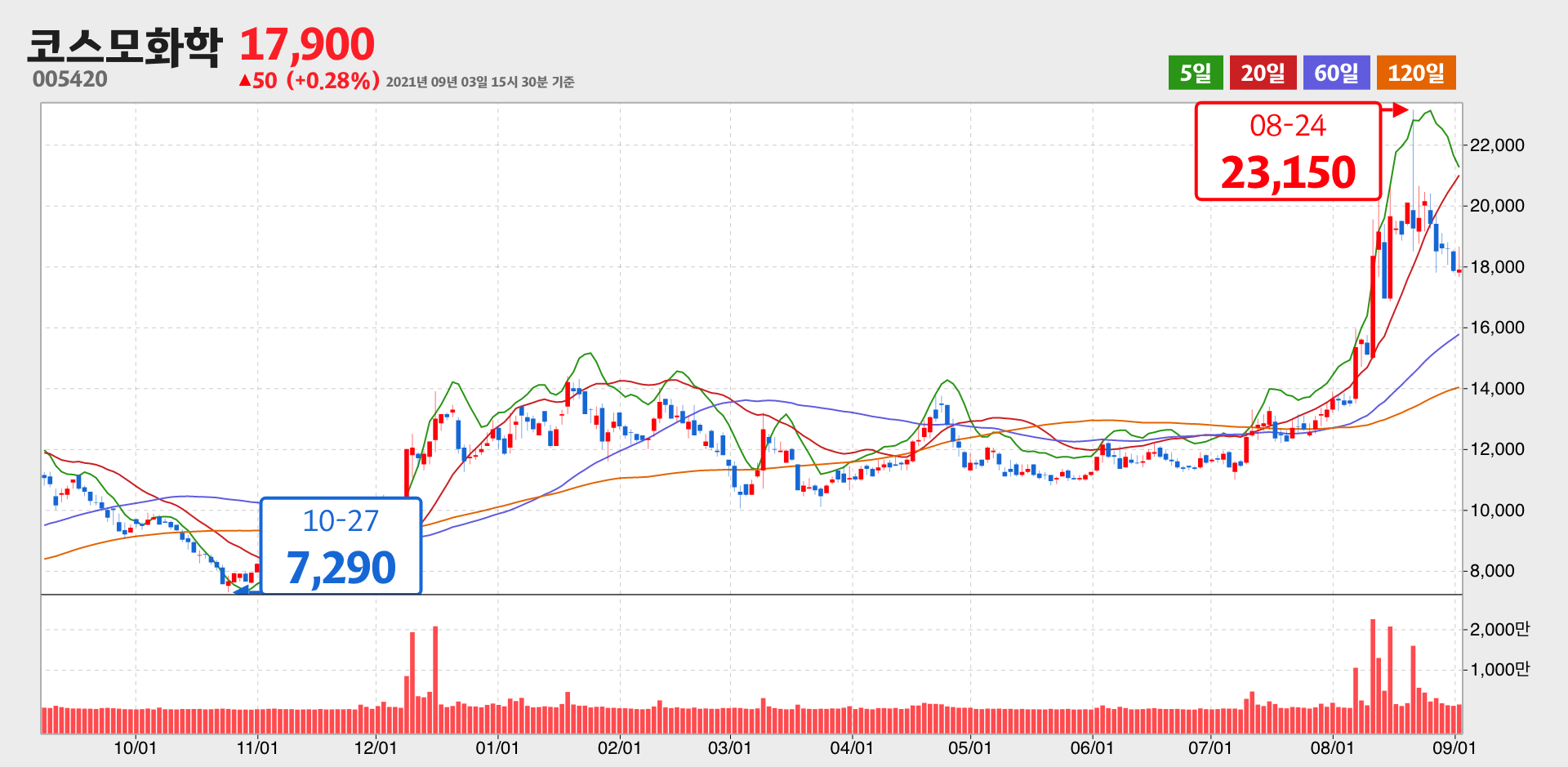The width and height of the screenshot is (1568, 767).
Task: Click the 11/01 date axis label
Action: pyautogui.click(x=257, y=748)
